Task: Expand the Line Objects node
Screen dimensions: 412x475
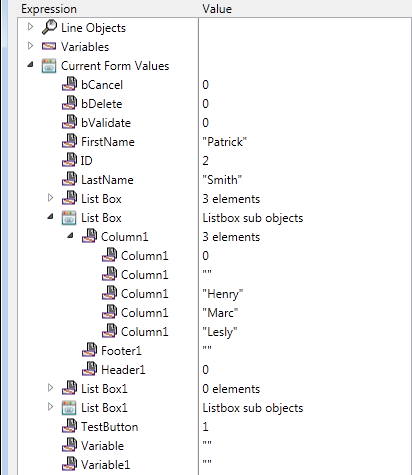Action: pos(30,27)
